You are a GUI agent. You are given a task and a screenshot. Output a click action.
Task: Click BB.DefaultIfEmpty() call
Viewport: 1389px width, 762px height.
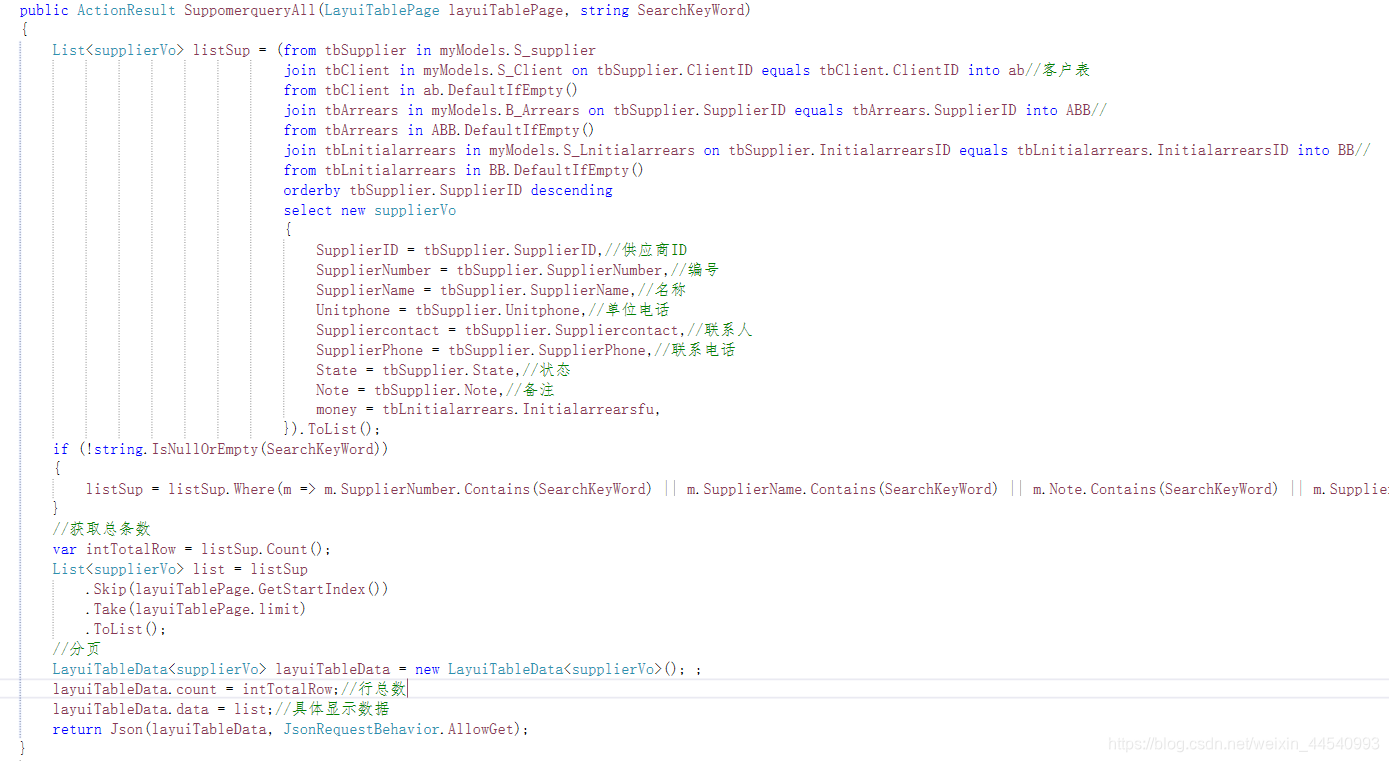click(x=566, y=170)
